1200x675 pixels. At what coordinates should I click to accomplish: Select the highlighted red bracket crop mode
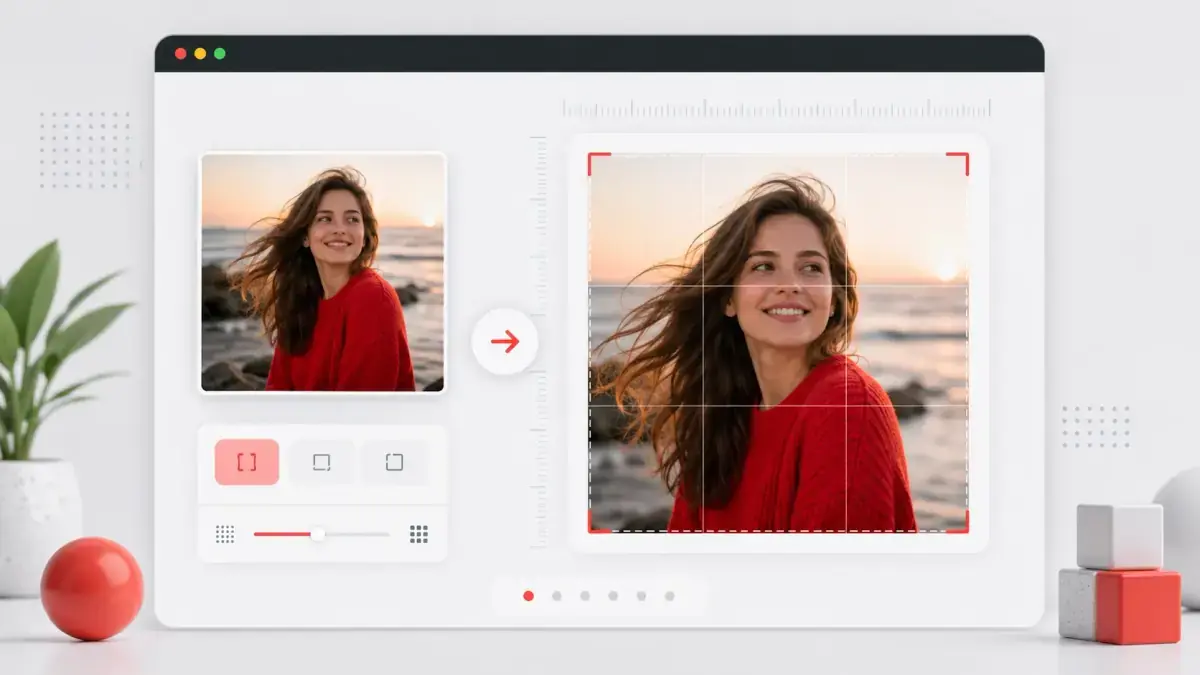click(x=247, y=462)
